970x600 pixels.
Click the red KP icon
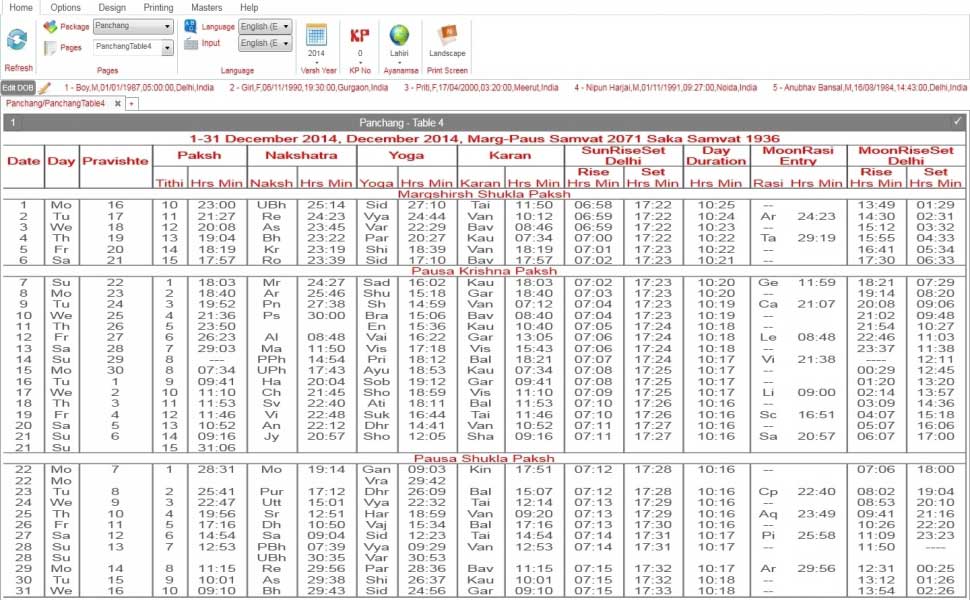[360, 35]
